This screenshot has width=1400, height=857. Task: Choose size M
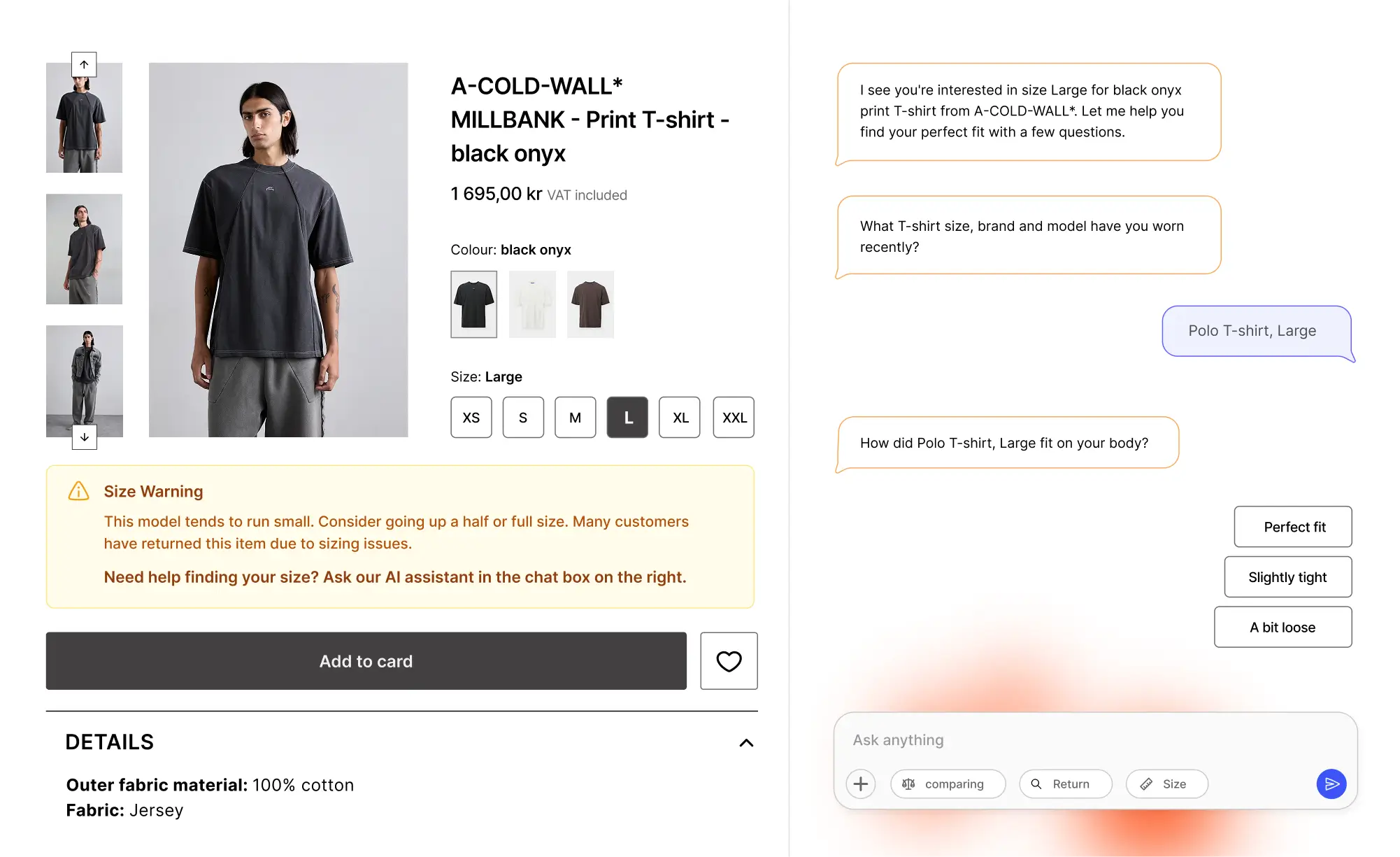click(x=575, y=418)
